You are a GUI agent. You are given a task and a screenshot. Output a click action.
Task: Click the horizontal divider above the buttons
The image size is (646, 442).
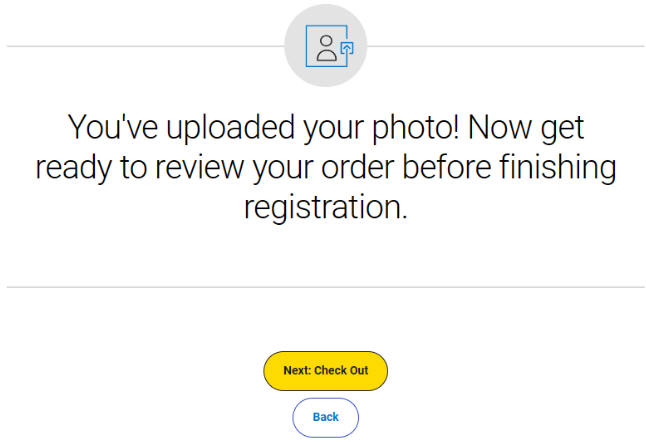[x=326, y=287]
